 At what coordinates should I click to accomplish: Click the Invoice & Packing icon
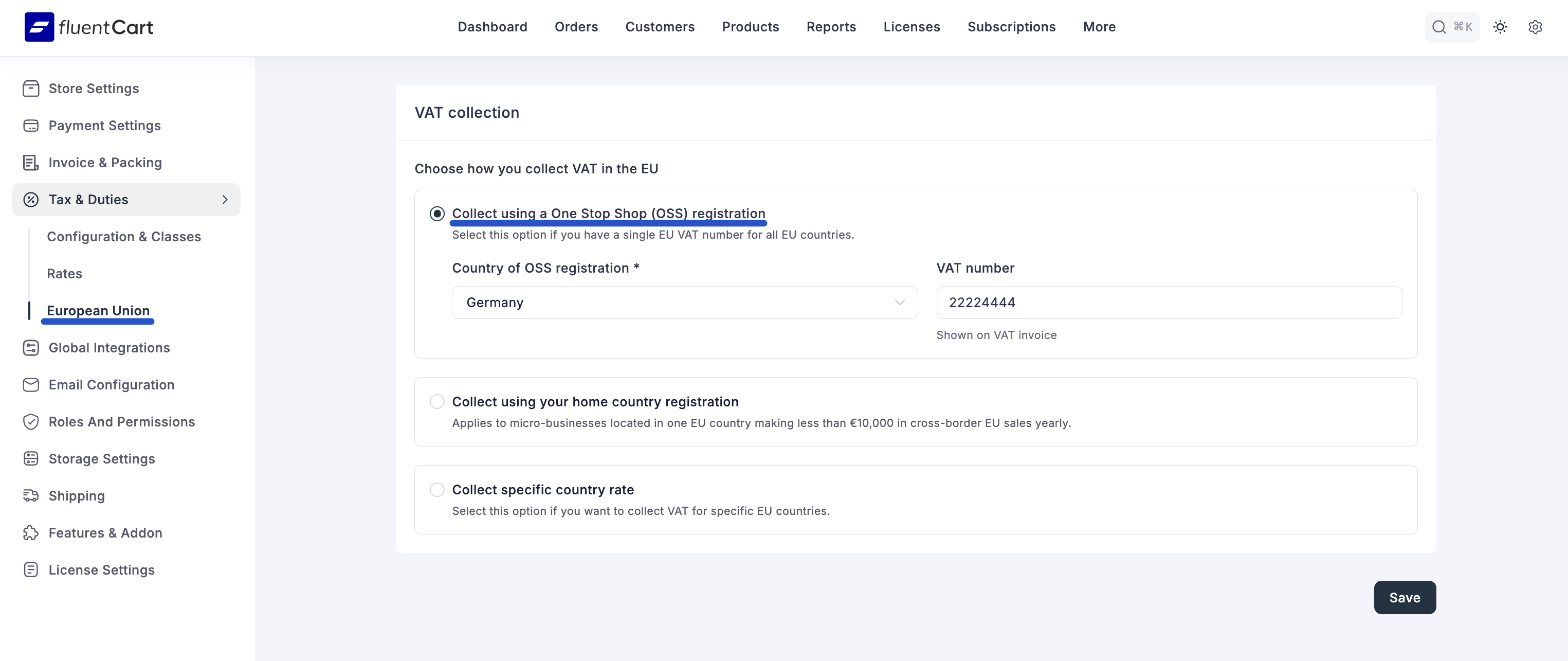coord(32,163)
